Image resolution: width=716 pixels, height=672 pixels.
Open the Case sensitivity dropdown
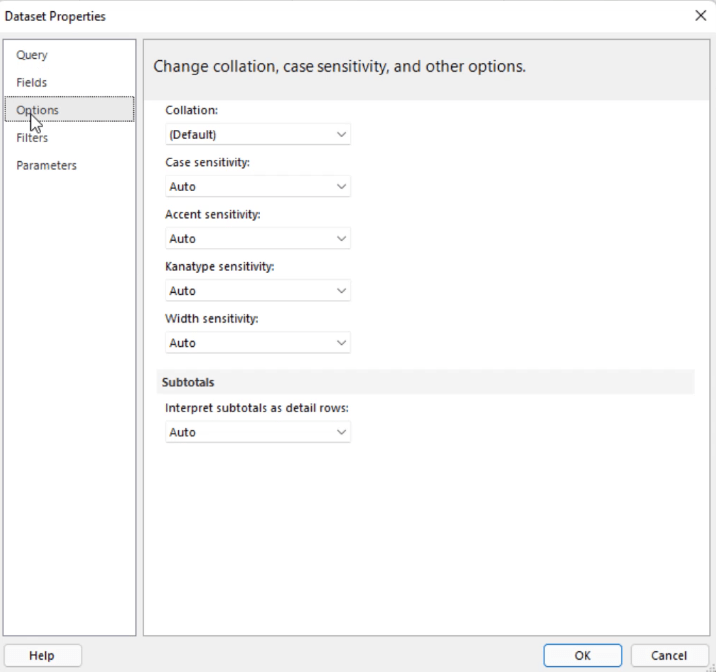[x=258, y=187]
